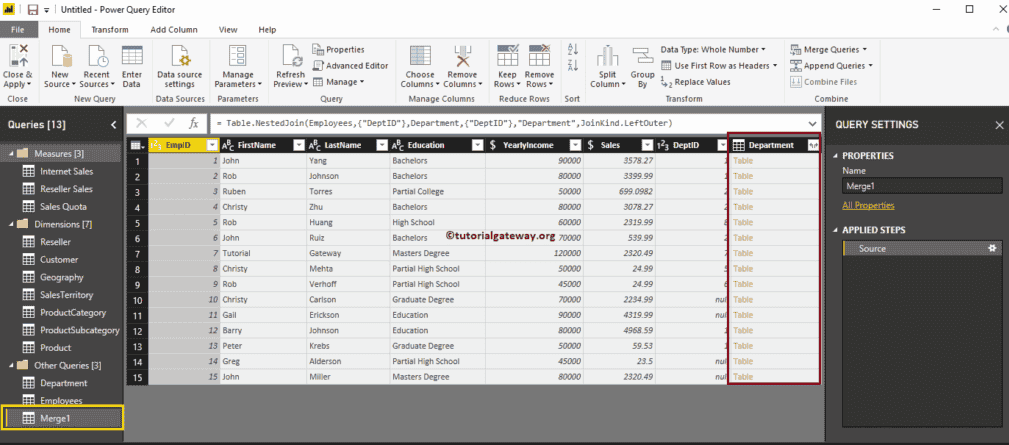Click the Merge Queries button
The height and width of the screenshot is (445, 1009).
tap(827, 50)
